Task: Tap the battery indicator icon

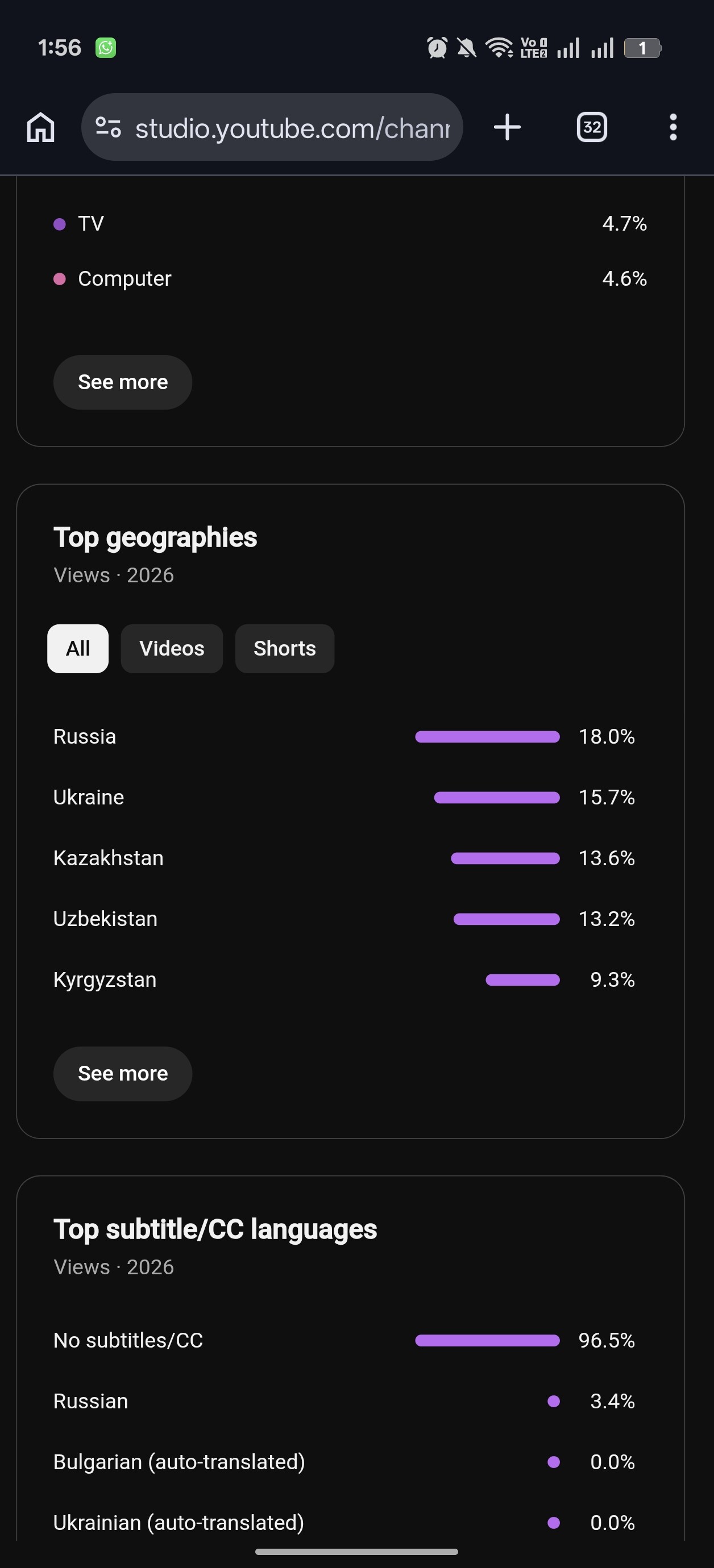Action: 642,48
